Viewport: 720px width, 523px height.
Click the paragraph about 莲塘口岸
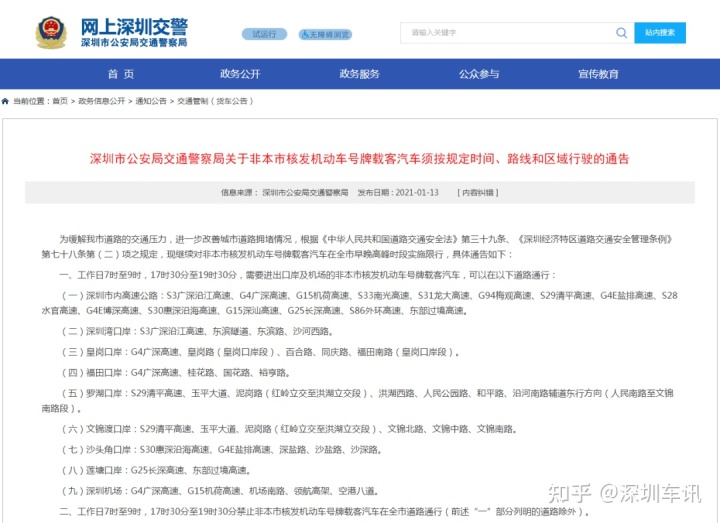pyautogui.click(x=157, y=470)
